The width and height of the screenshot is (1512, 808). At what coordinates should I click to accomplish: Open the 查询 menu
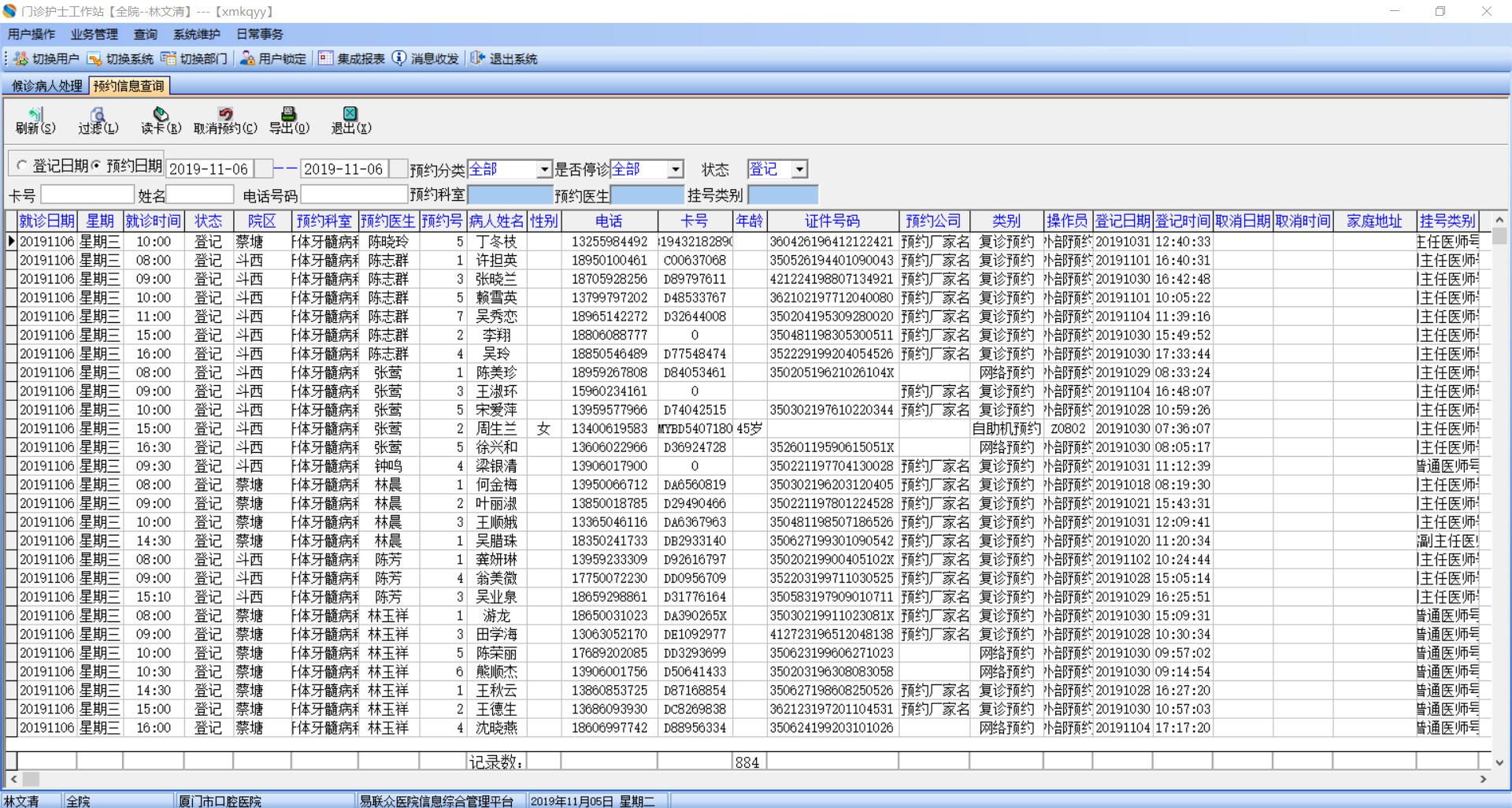146,35
